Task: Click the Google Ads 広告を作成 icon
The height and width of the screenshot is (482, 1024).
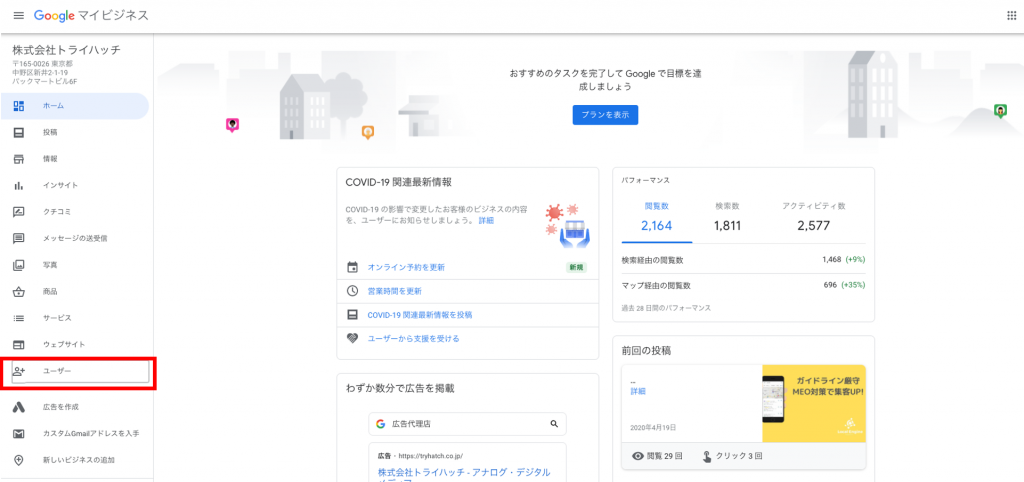Action: point(19,407)
